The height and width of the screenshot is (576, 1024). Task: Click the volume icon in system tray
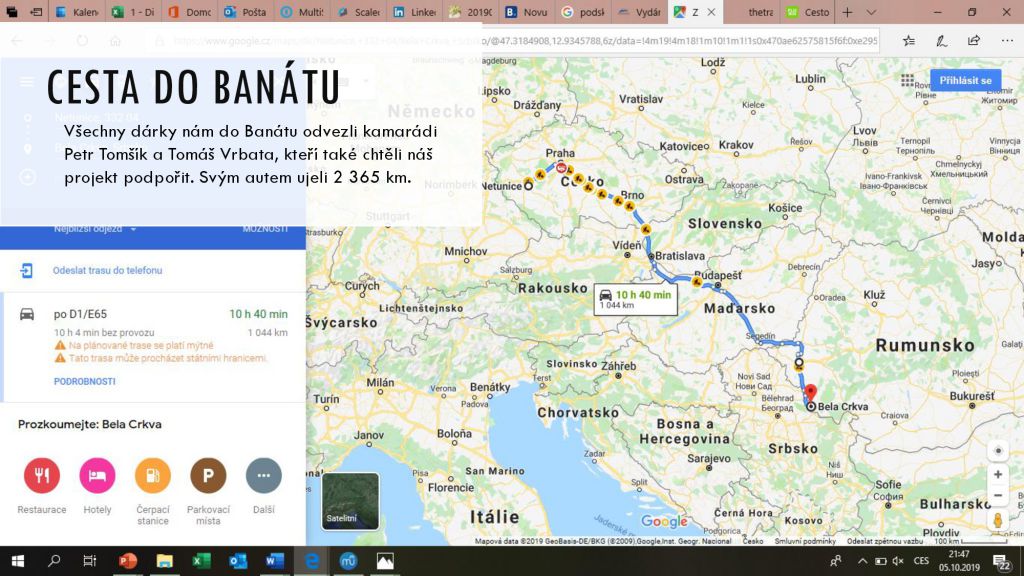899,561
